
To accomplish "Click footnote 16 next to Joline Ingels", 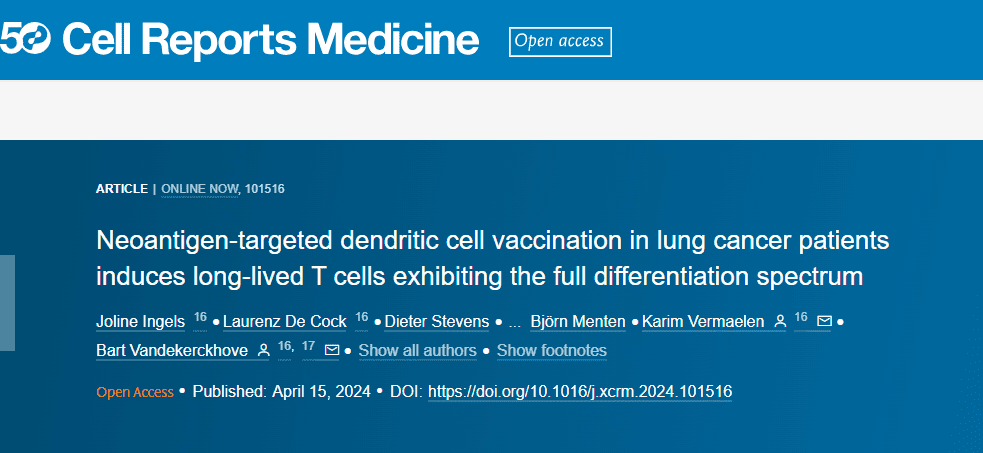I will click(x=200, y=317).
